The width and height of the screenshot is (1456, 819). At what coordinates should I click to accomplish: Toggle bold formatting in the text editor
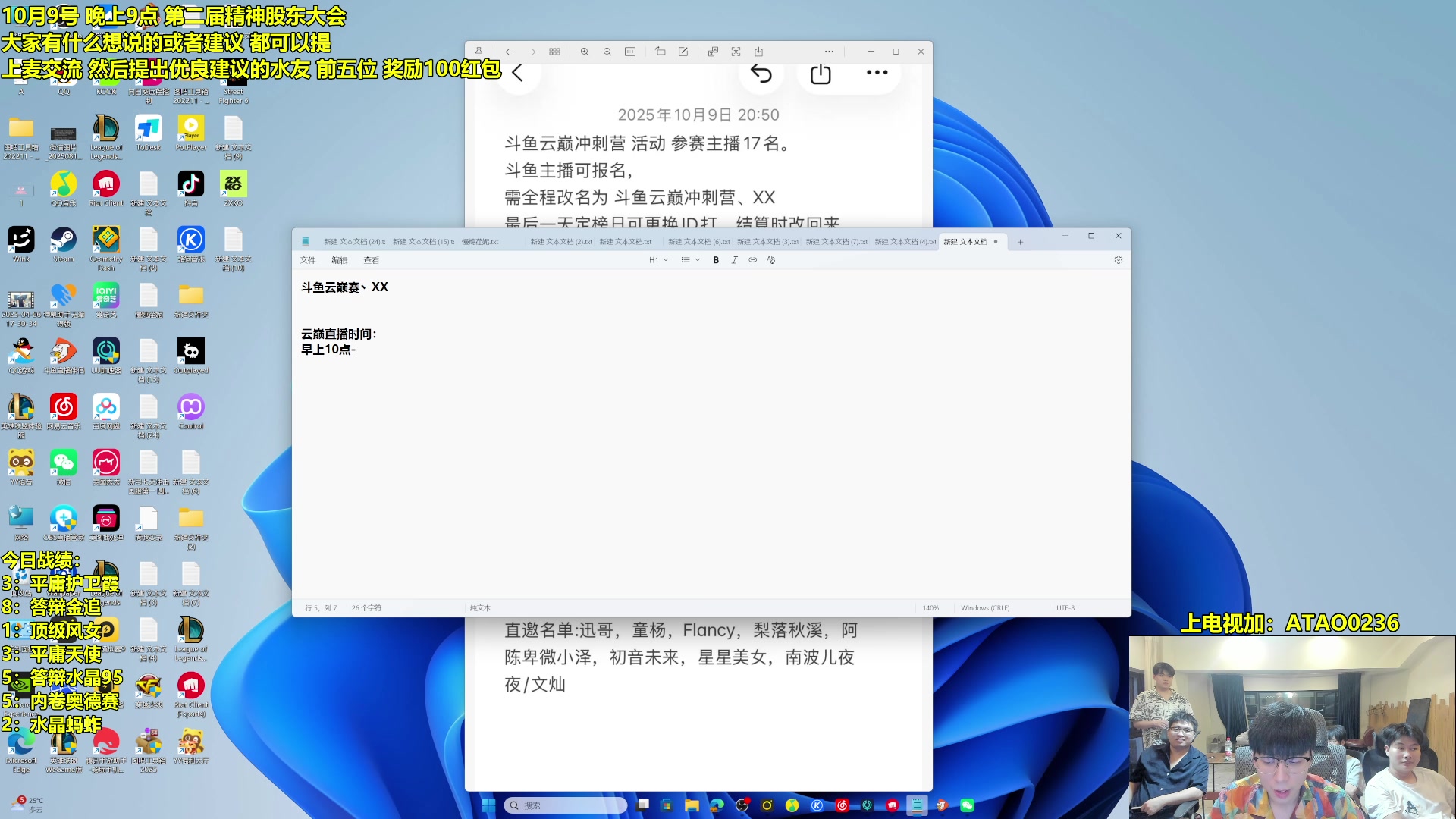click(715, 259)
